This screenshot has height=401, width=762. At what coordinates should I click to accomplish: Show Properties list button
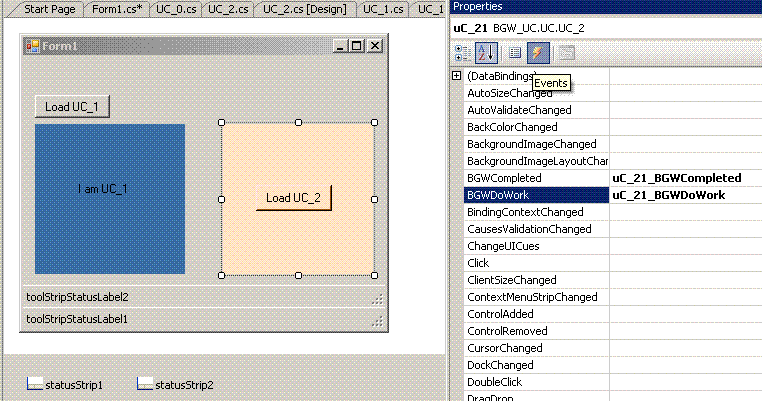(515, 53)
